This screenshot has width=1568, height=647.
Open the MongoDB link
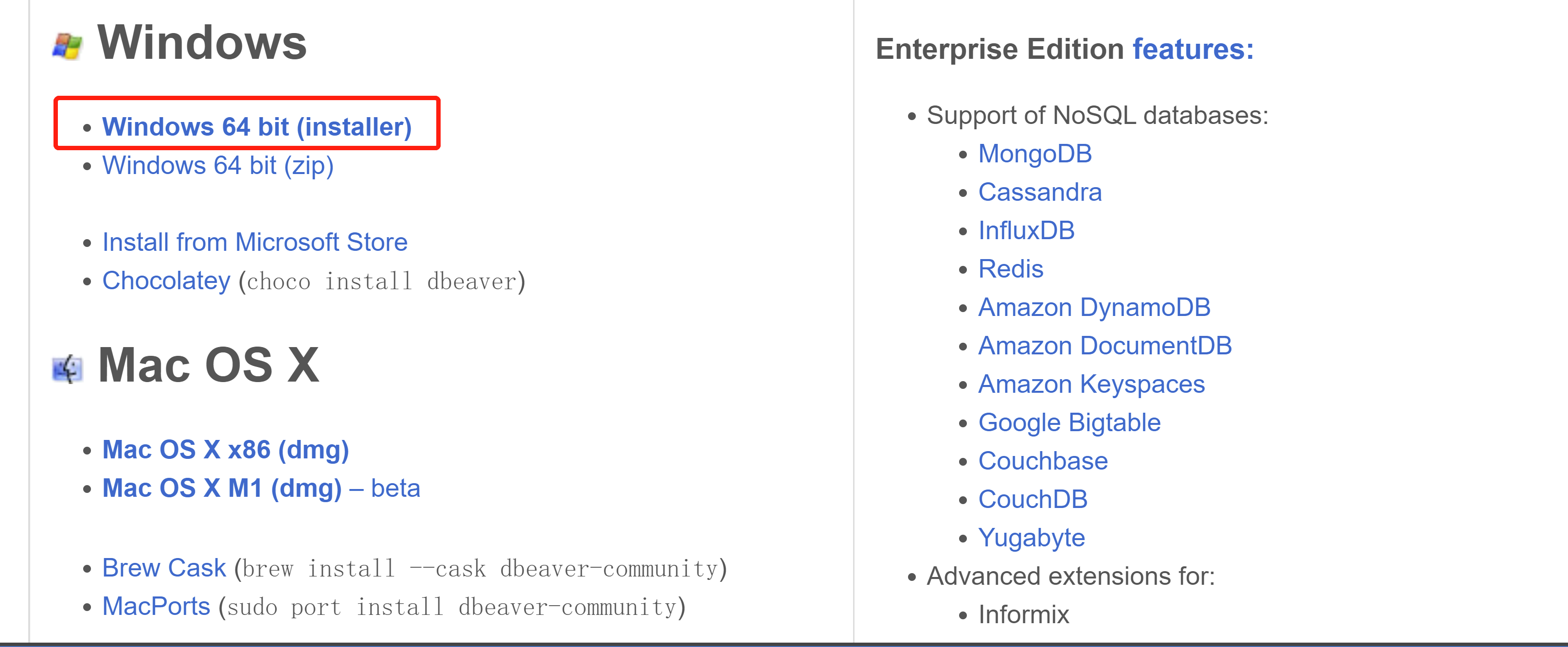point(1035,154)
